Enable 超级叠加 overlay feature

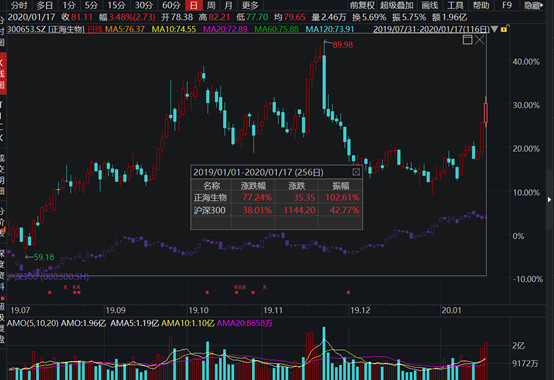click(397, 5)
